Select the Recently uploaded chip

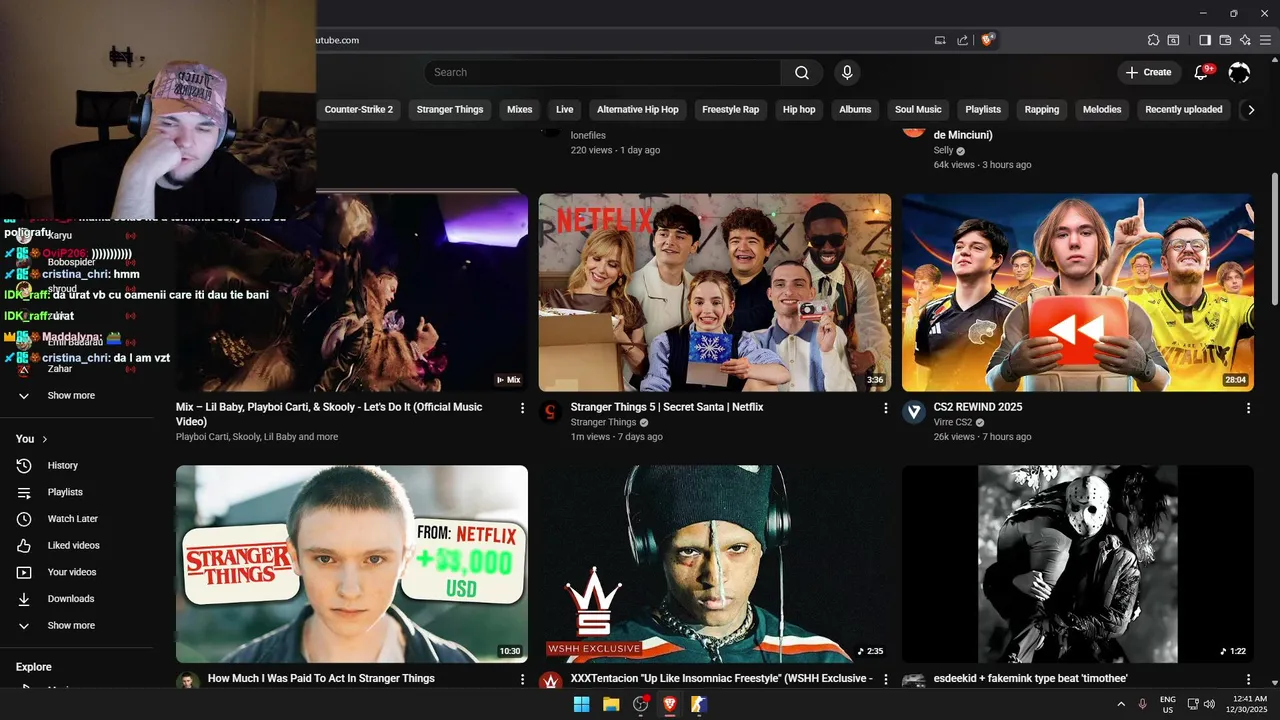(x=1184, y=110)
